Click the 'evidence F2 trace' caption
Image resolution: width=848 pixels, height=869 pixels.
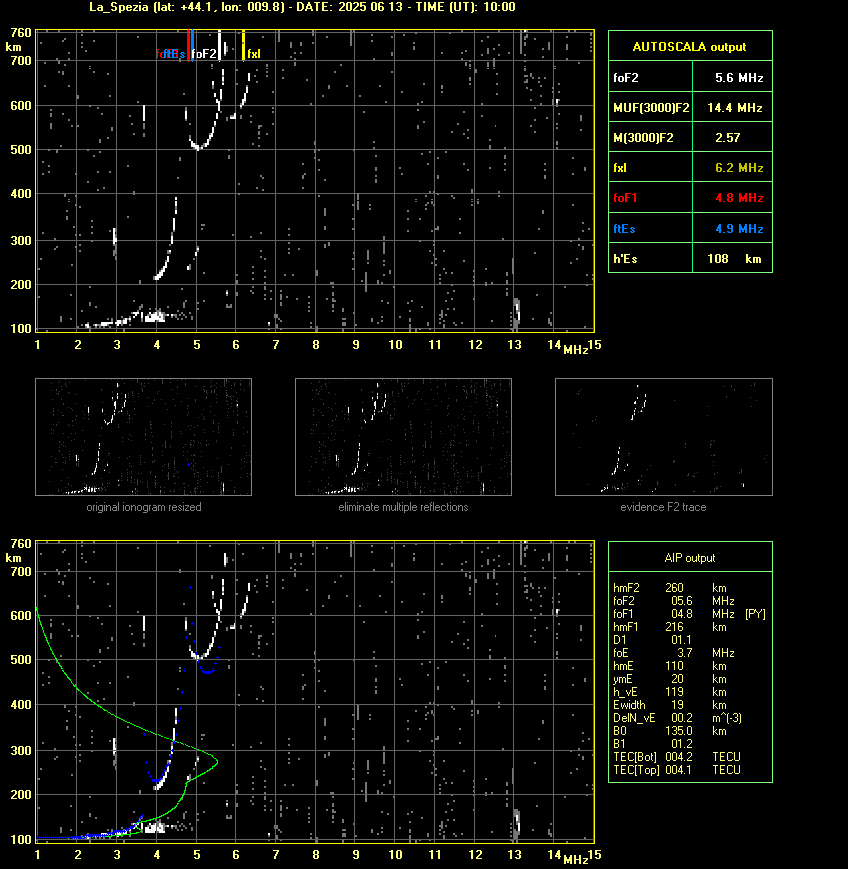click(x=663, y=507)
